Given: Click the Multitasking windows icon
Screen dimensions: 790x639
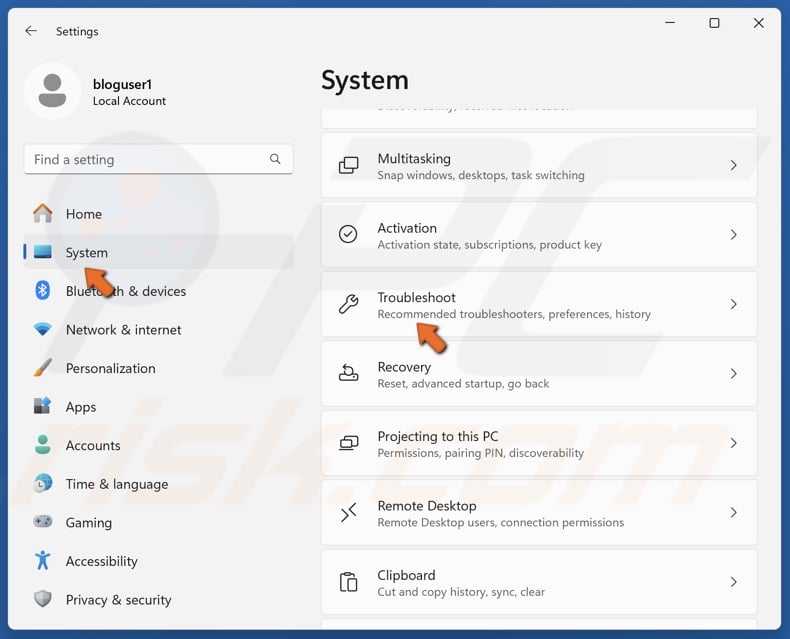Looking at the screenshot, I should [x=348, y=165].
